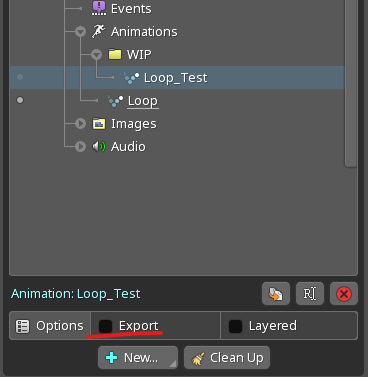Delete Loop_Test with the red X button

coord(344,294)
